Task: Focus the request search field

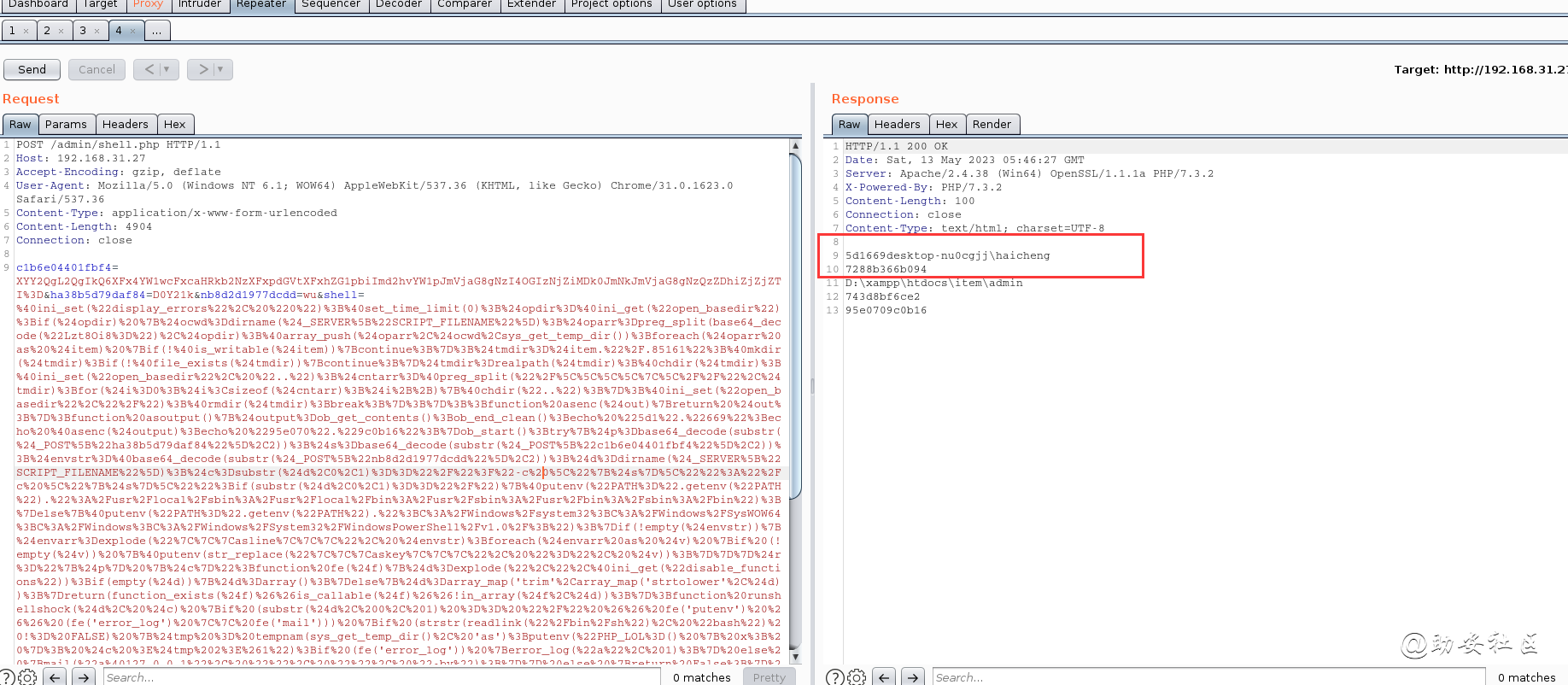Action: 382,677
